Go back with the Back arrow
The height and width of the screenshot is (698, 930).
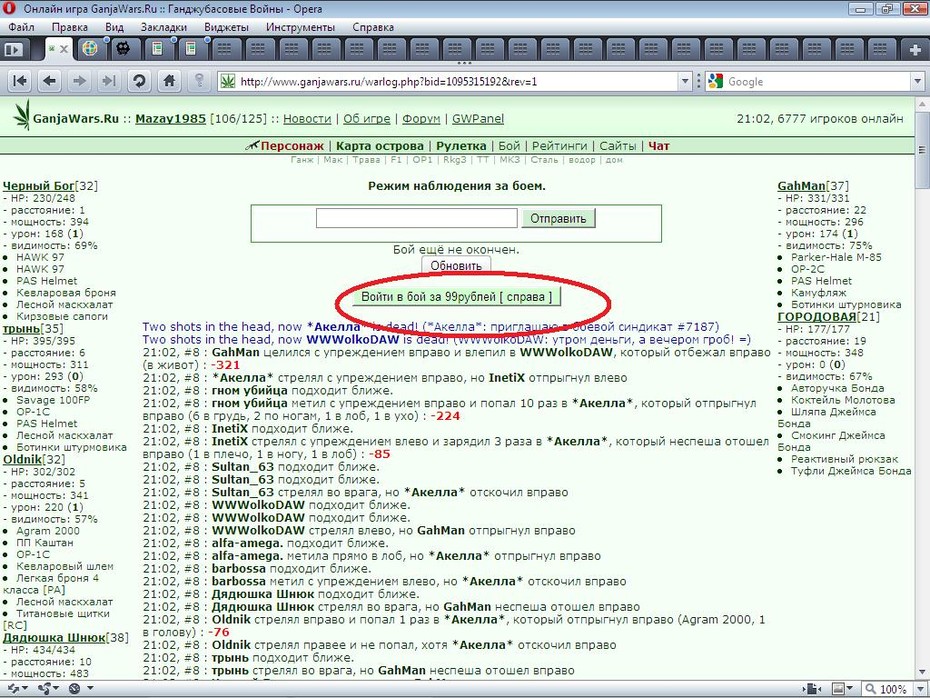click(x=50, y=81)
